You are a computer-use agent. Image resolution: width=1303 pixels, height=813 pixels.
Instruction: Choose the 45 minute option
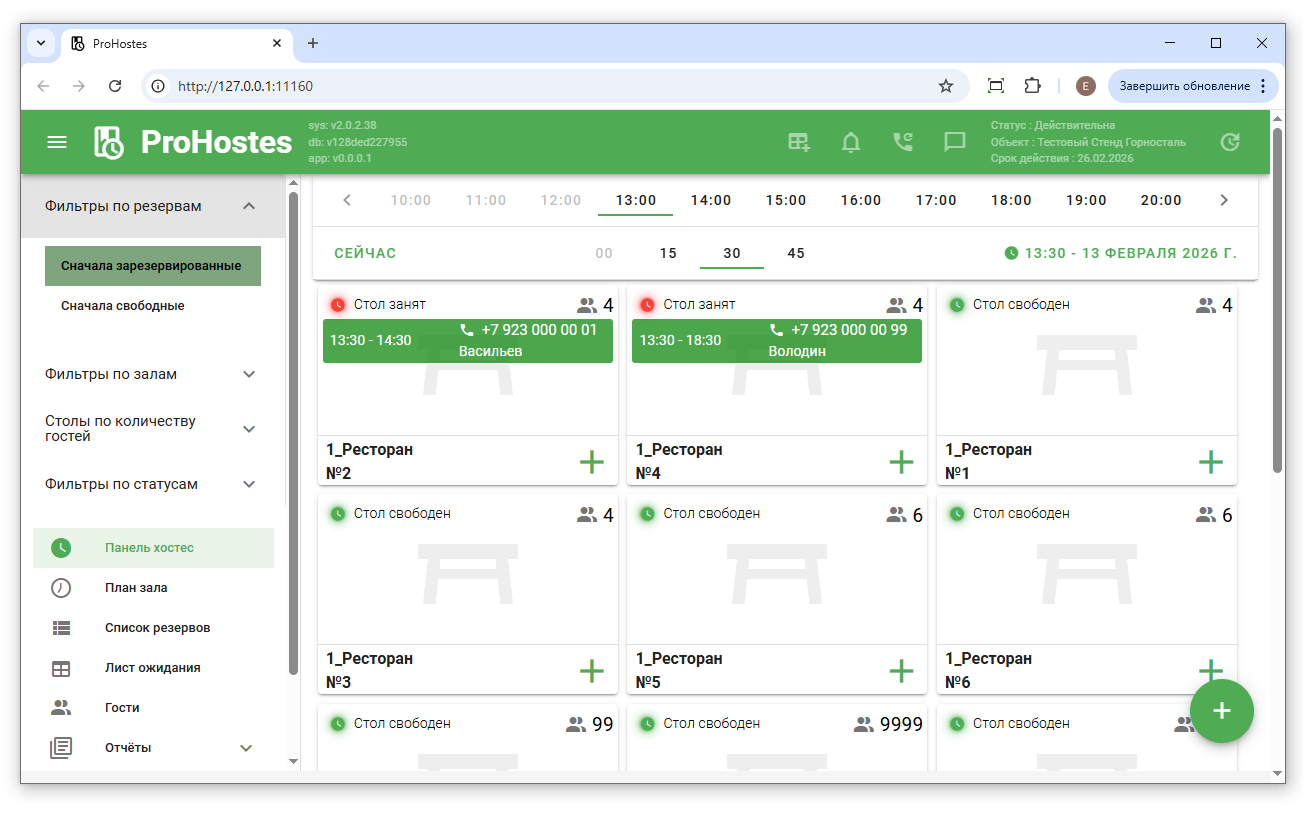(x=796, y=253)
